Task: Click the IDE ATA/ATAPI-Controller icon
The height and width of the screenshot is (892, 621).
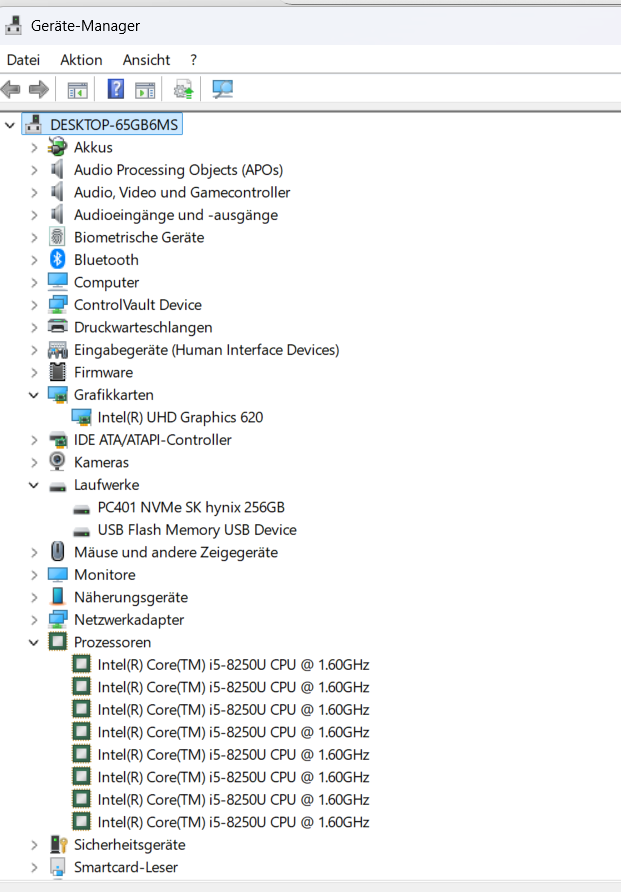Action: pyautogui.click(x=57, y=439)
